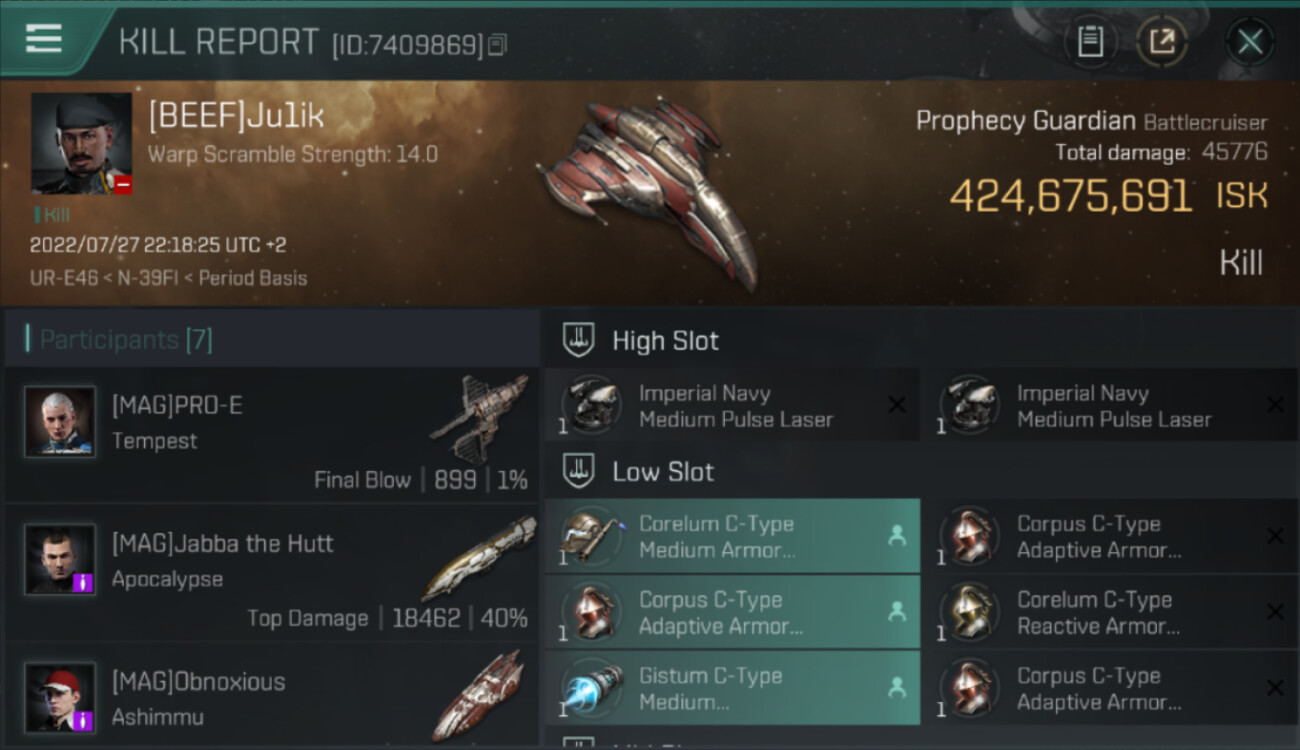Select Gistum C-Type Medium module
This screenshot has height=750, width=1300.
pos(732,688)
